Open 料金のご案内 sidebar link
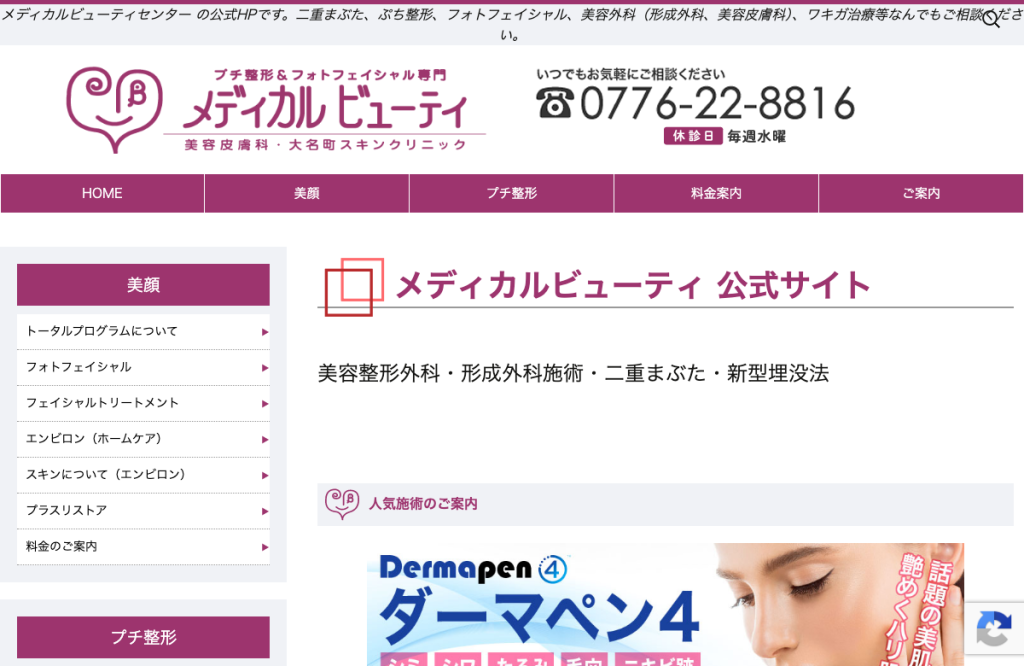Image resolution: width=1024 pixels, height=666 pixels. (x=143, y=547)
